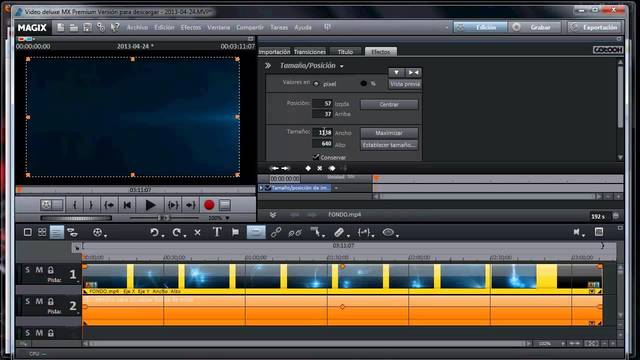The height and width of the screenshot is (360, 640).
Task: Save the project with the disk icon
Action: pyautogui.click(x=87, y=27)
